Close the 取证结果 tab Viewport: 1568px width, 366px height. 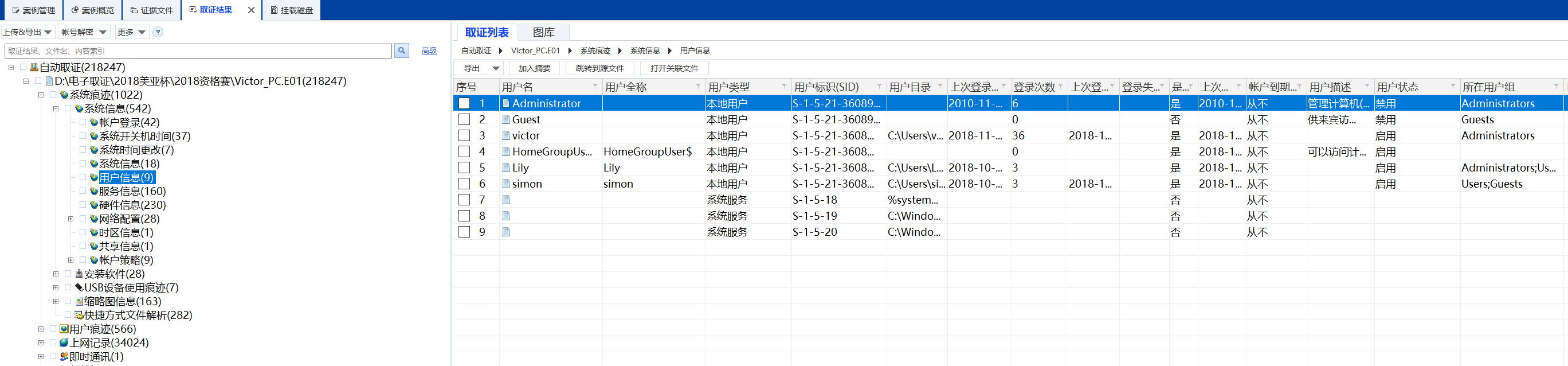point(251,10)
